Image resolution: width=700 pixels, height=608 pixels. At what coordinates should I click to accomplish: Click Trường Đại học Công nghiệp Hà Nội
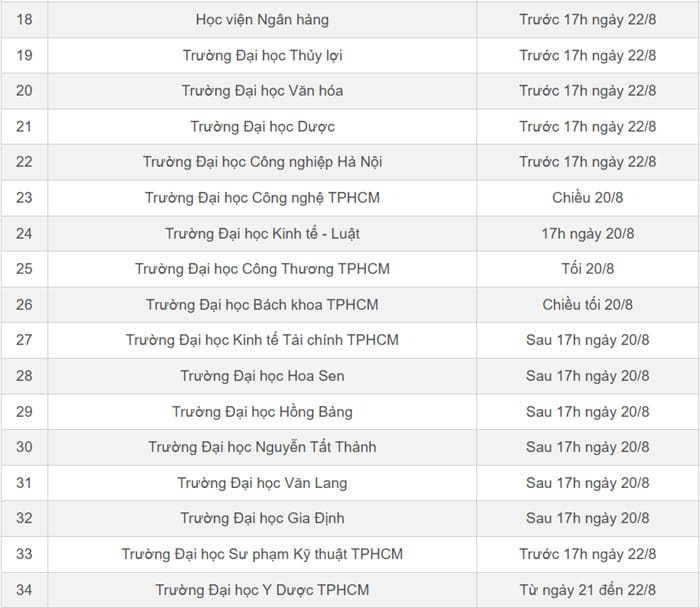(x=262, y=162)
